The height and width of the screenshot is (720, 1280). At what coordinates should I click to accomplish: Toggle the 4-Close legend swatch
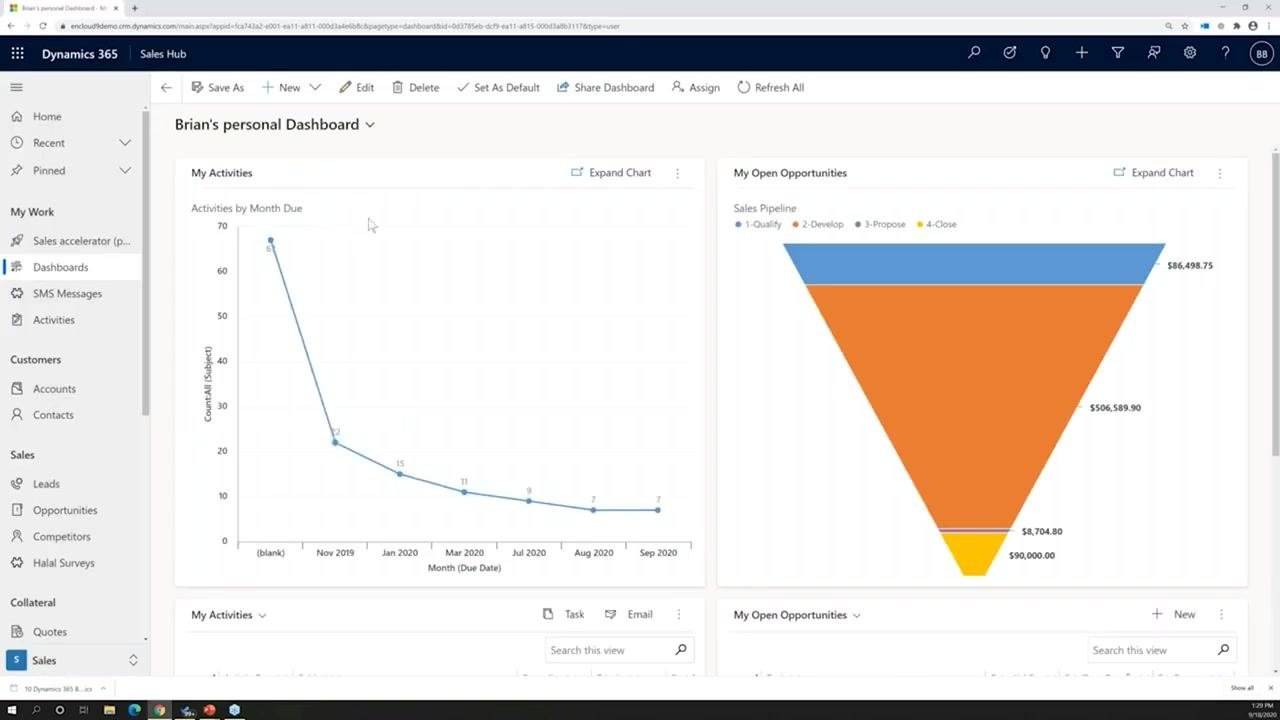pos(920,224)
